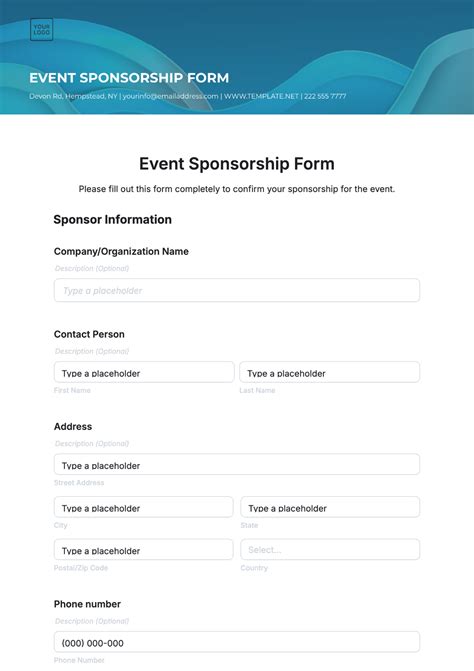Screen dimensions: 474x671
Task: Click Description (Optional) under Address label
Action: [x=92, y=443]
